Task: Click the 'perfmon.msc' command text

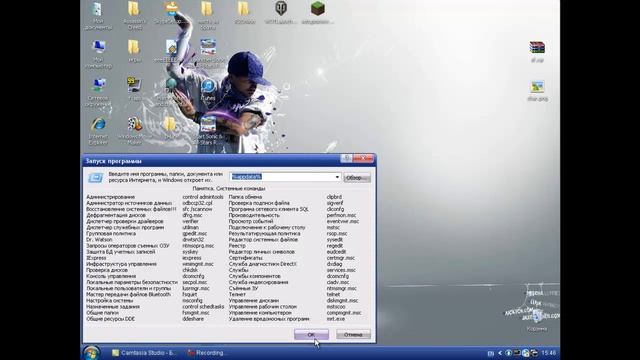Action: point(341,215)
